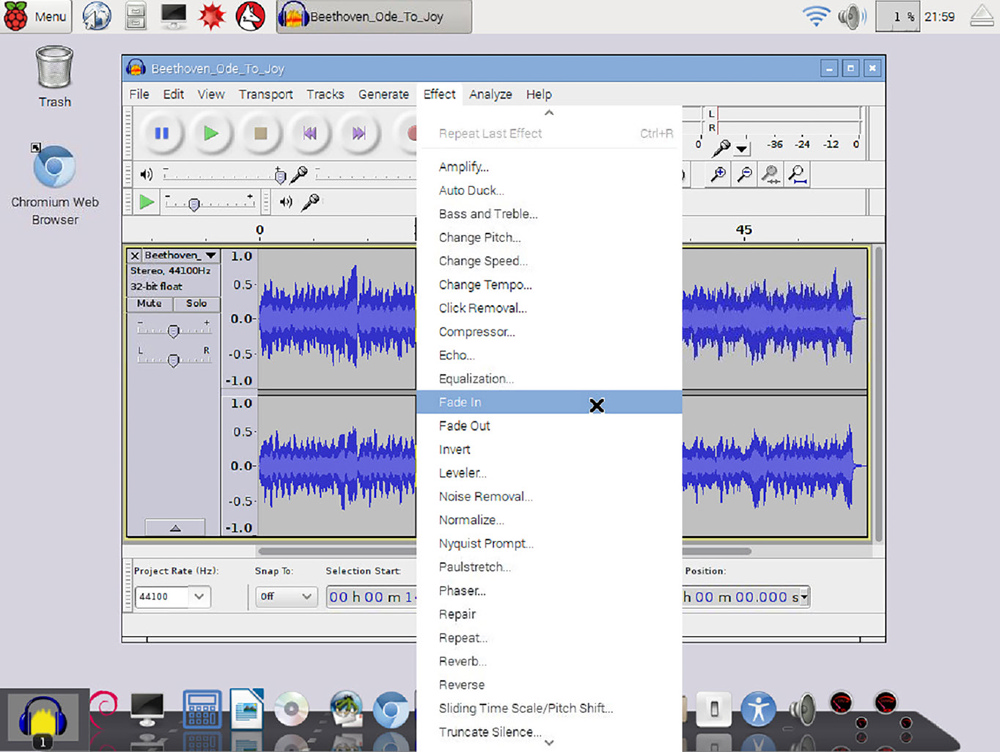Click the Fit Selection zoom icon
Viewport: 1000px width, 752px height.
tap(770, 173)
